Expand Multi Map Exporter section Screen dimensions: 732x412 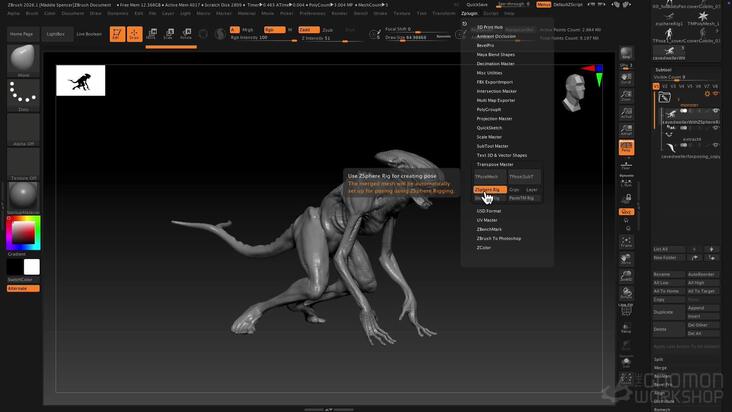click(x=496, y=100)
